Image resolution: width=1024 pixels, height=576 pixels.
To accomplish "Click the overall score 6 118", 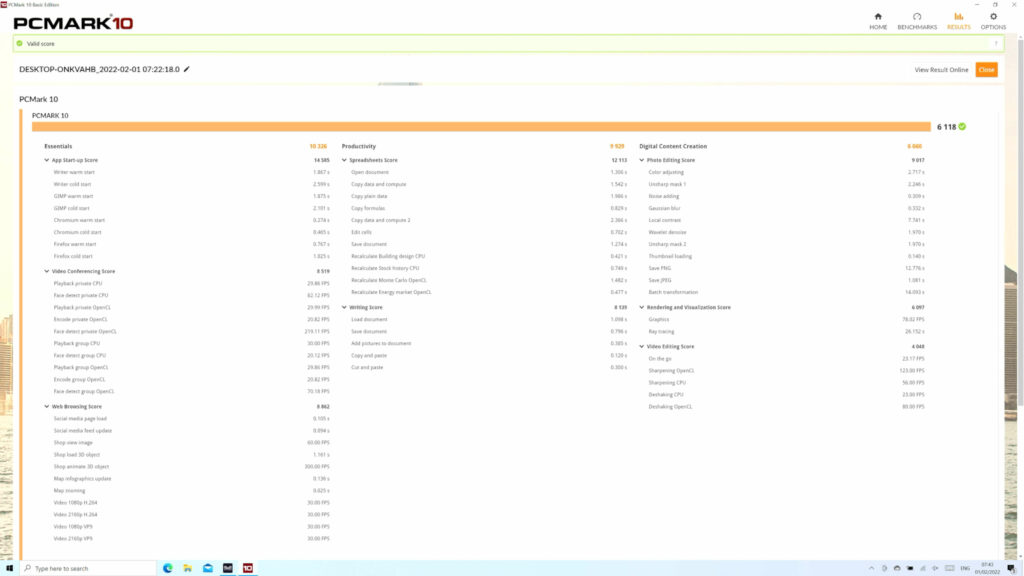I will pyautogui.click(x=946, y=127).
